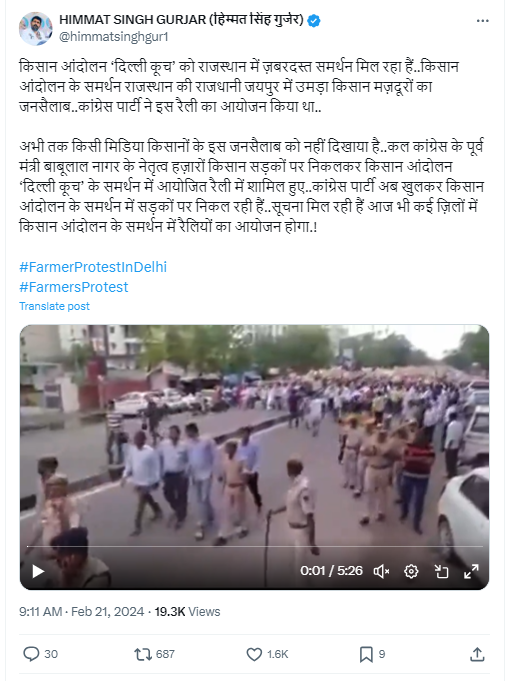This screenshot has width=517, height=681.
Task: Repost this tweet using retweet icon
Action: click(143, 654)
